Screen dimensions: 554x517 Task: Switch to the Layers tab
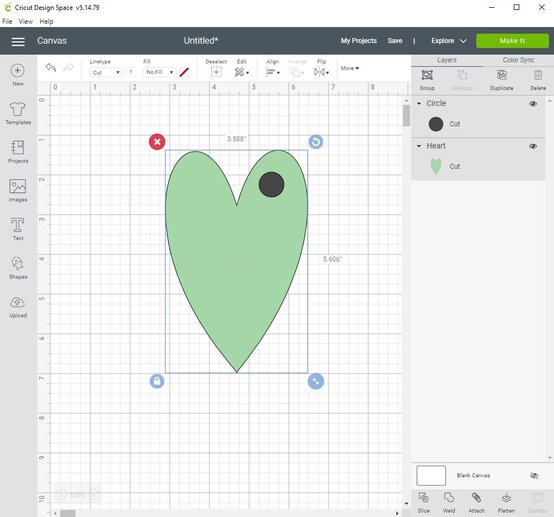pos(447,60)
